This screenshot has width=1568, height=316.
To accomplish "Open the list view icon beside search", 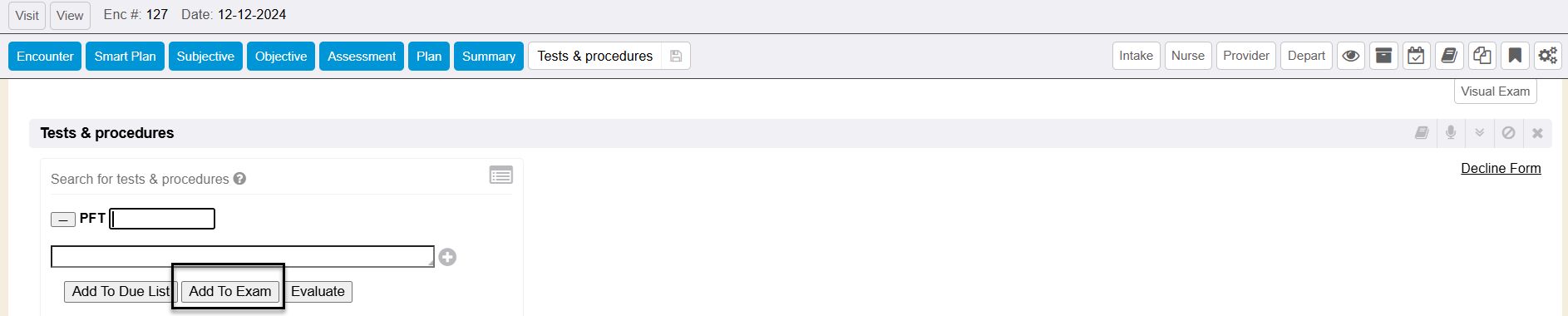I will (x=500, y=175).
